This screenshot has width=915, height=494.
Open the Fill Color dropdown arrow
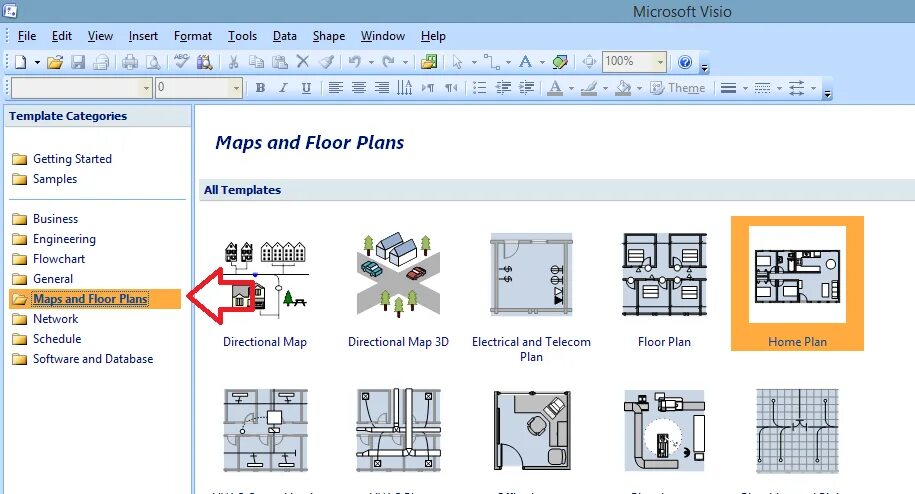pyautogui.click(x=640, y=88)
